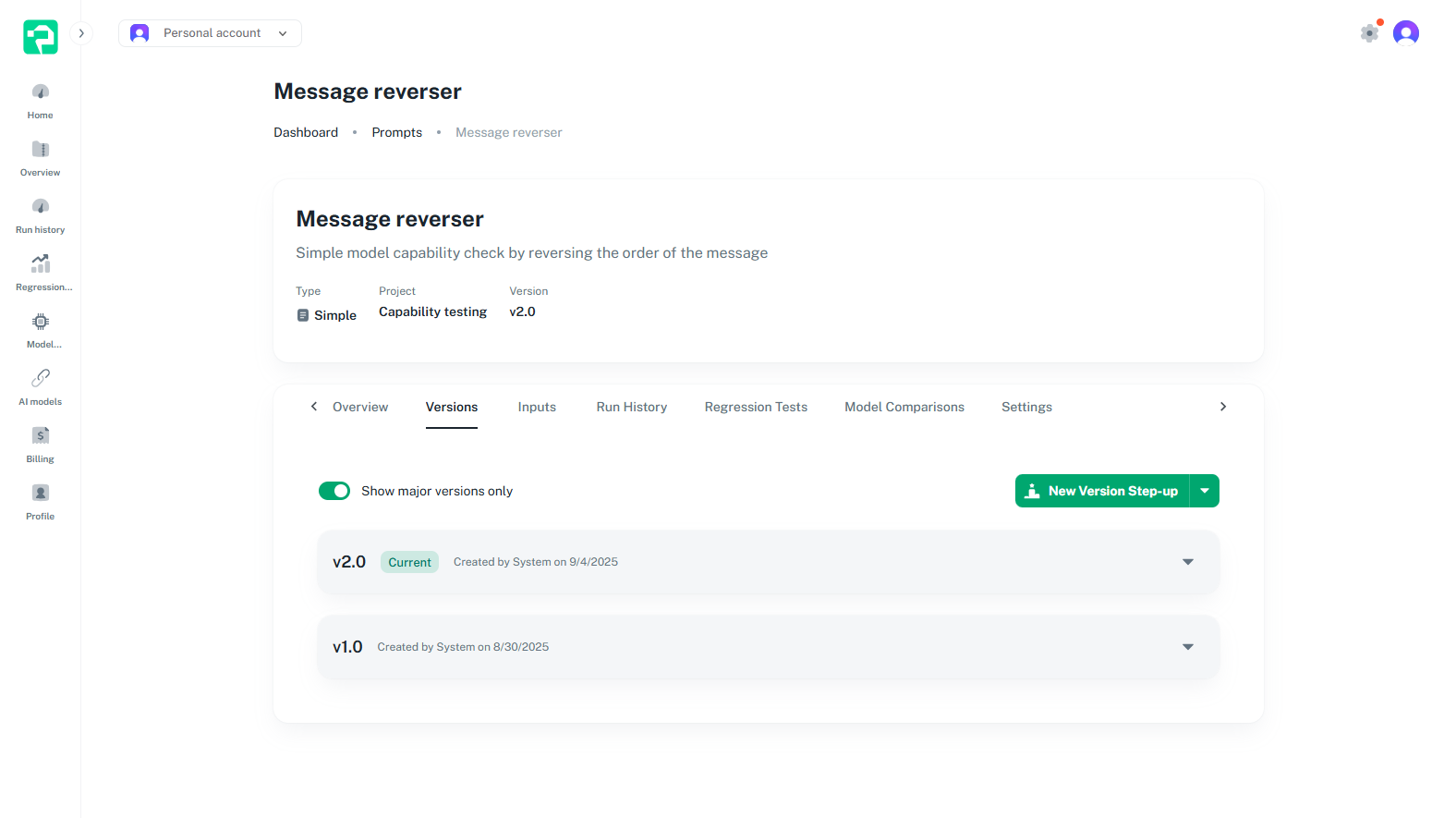This screenshot has width=1456, height=818.
Task: Open Billing in sidebar
Action: point(41,446)
